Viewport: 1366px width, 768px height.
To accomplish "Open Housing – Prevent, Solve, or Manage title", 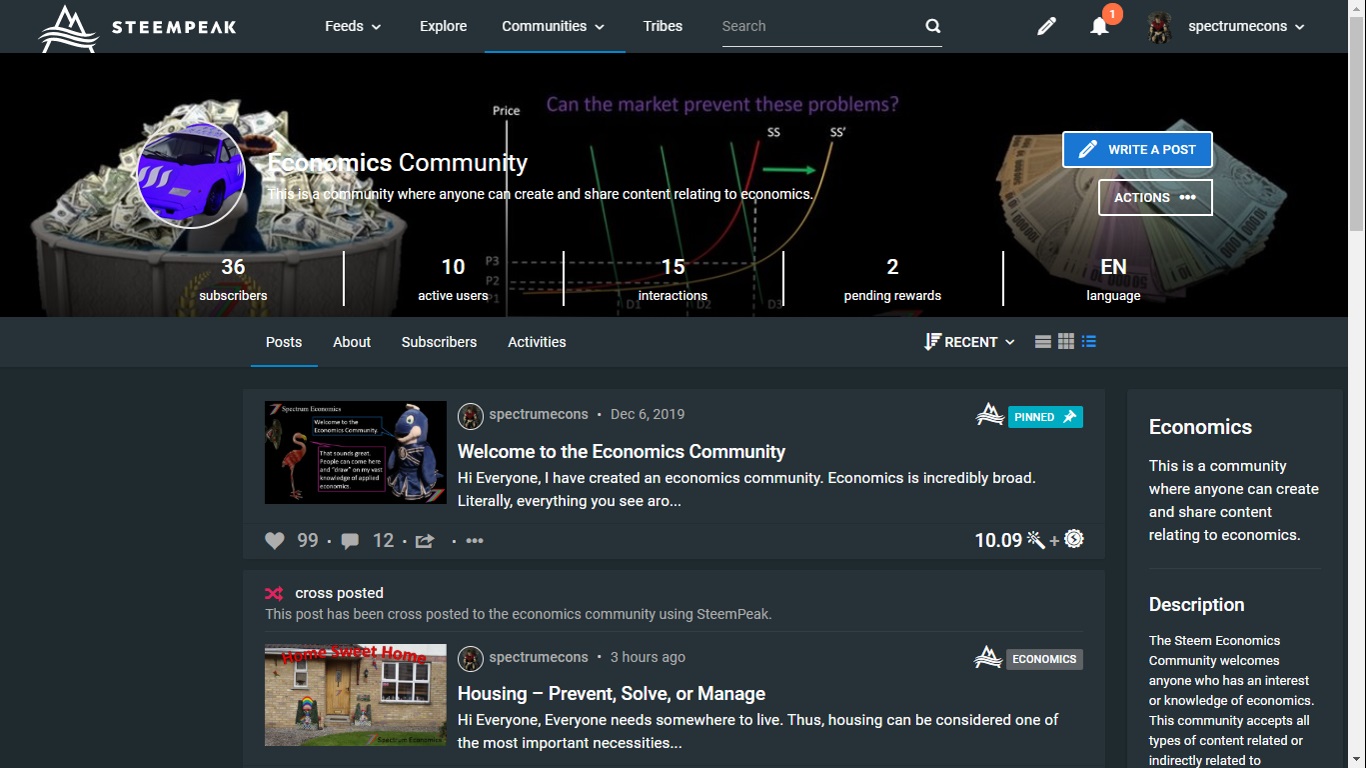I will click(x=611, y=694).
